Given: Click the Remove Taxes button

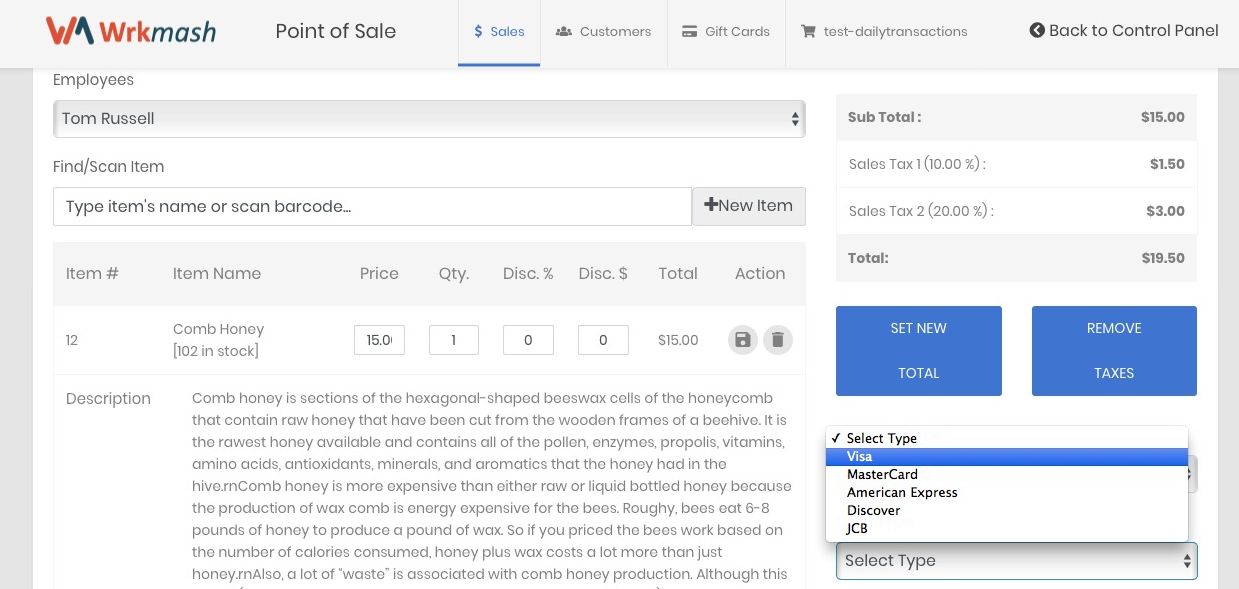Looking at the screenshot, I should pyautogui.click(x=1113, y=350).
